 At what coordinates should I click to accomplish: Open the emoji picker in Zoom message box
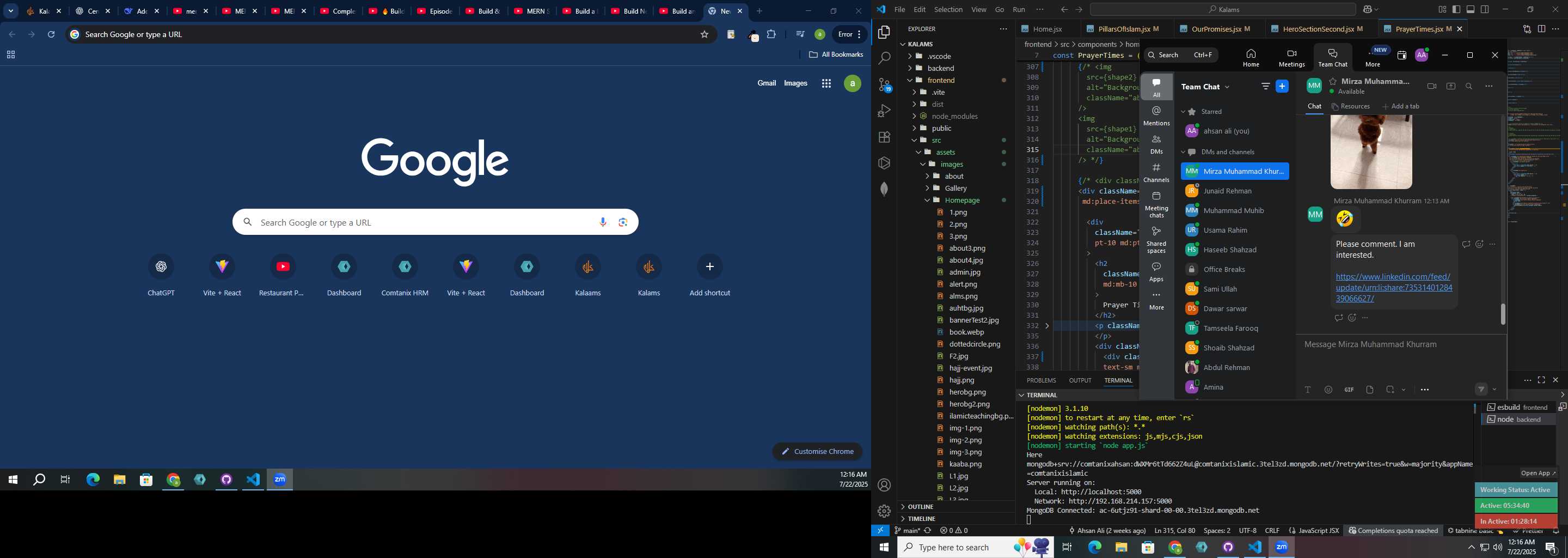point(1329,390)
